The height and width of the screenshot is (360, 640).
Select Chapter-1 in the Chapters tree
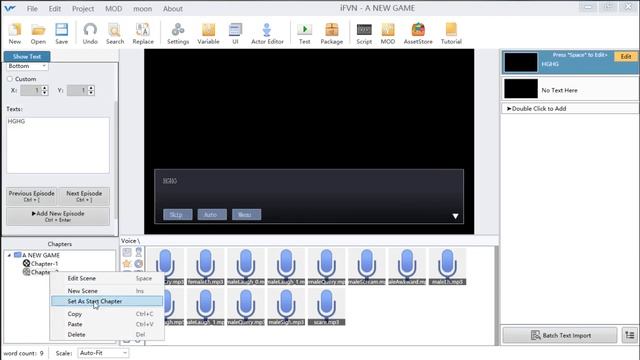(44, 264)
